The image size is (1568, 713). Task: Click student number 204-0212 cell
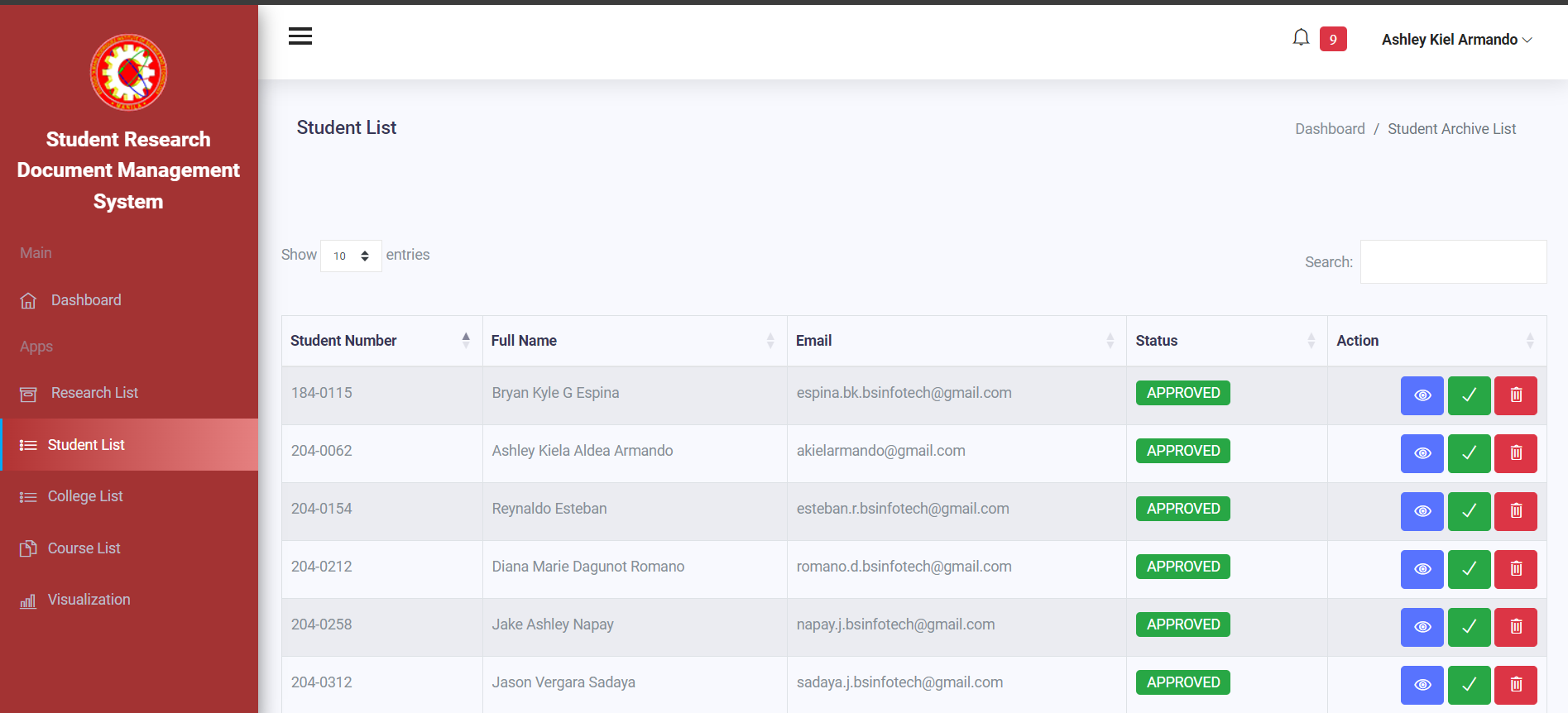click(382, 569)
